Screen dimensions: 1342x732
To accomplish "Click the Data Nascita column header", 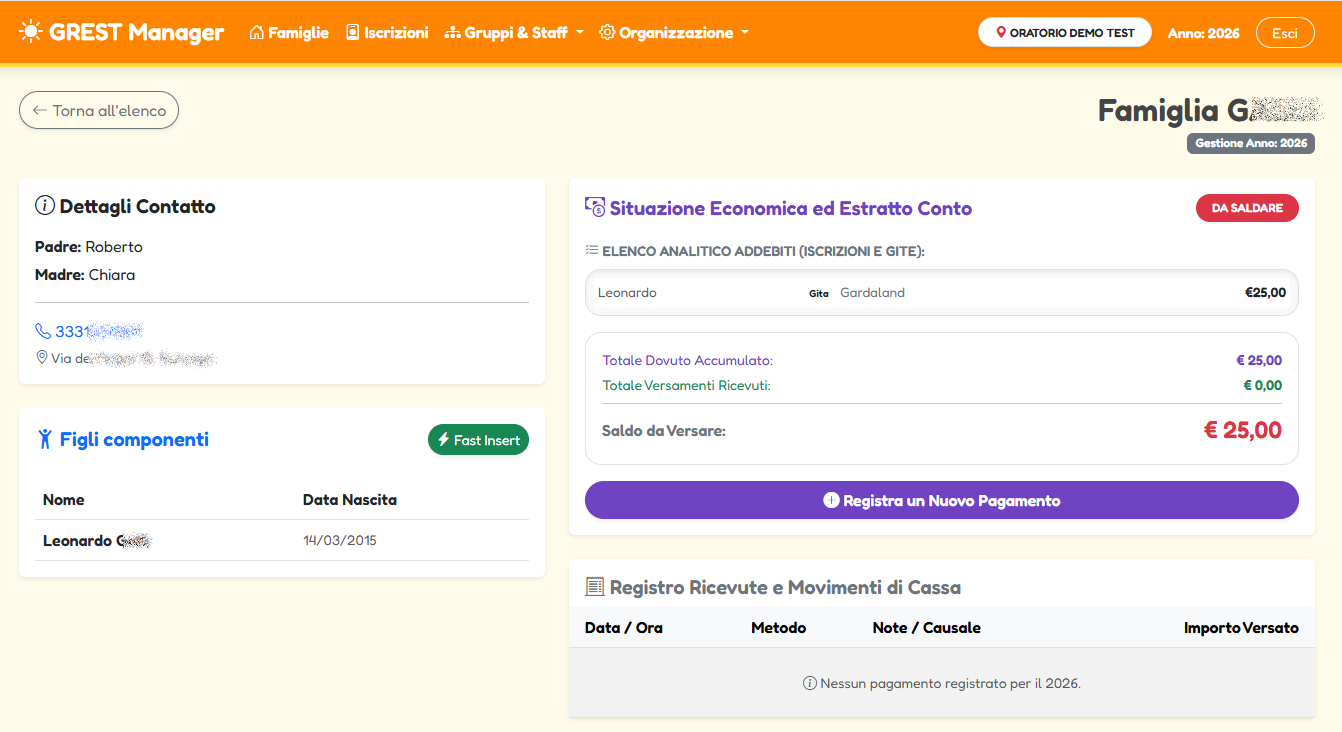I will (x=350, y=500).
